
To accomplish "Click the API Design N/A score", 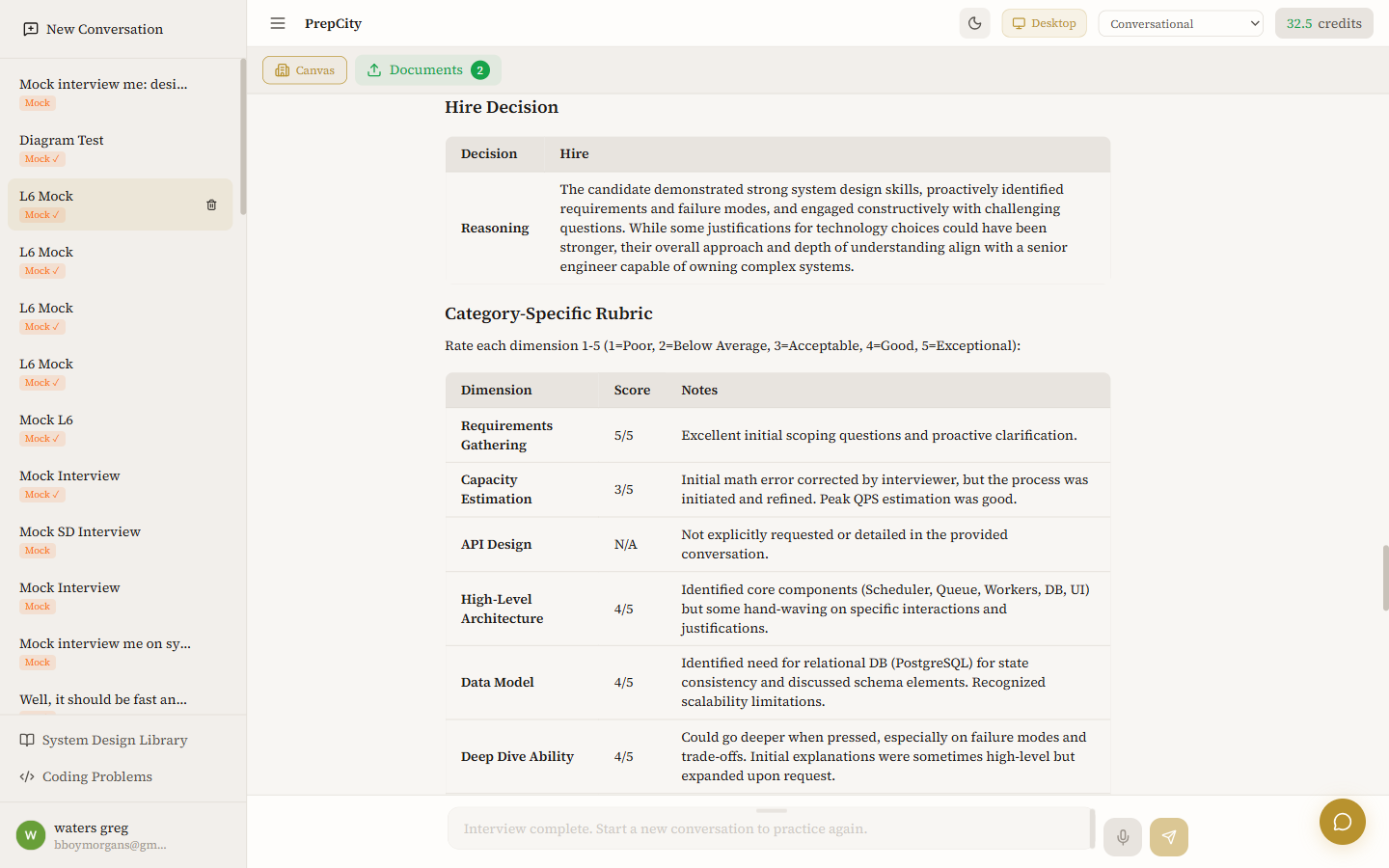I will (626, 544).
